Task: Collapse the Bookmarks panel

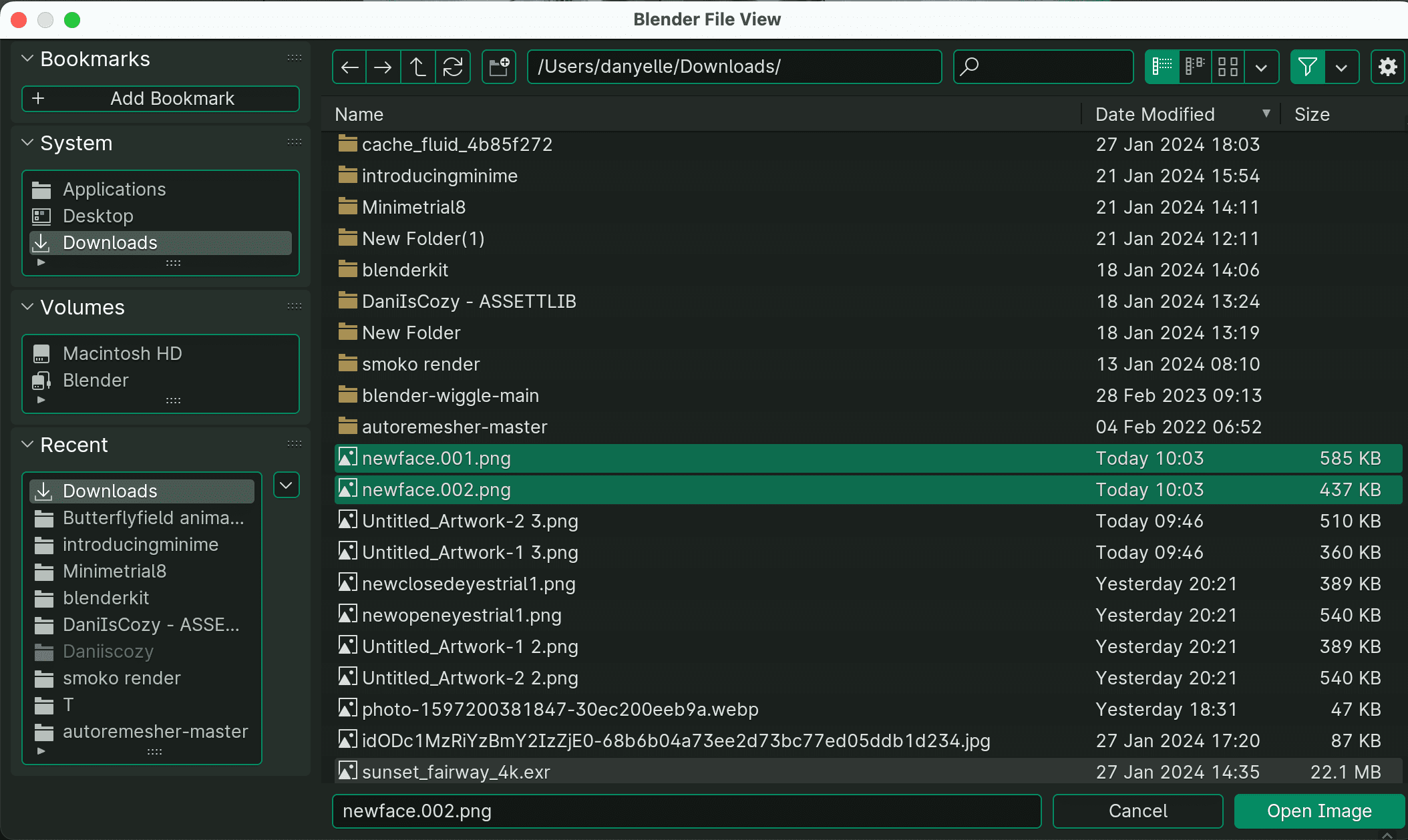Action: coord(27,59)
